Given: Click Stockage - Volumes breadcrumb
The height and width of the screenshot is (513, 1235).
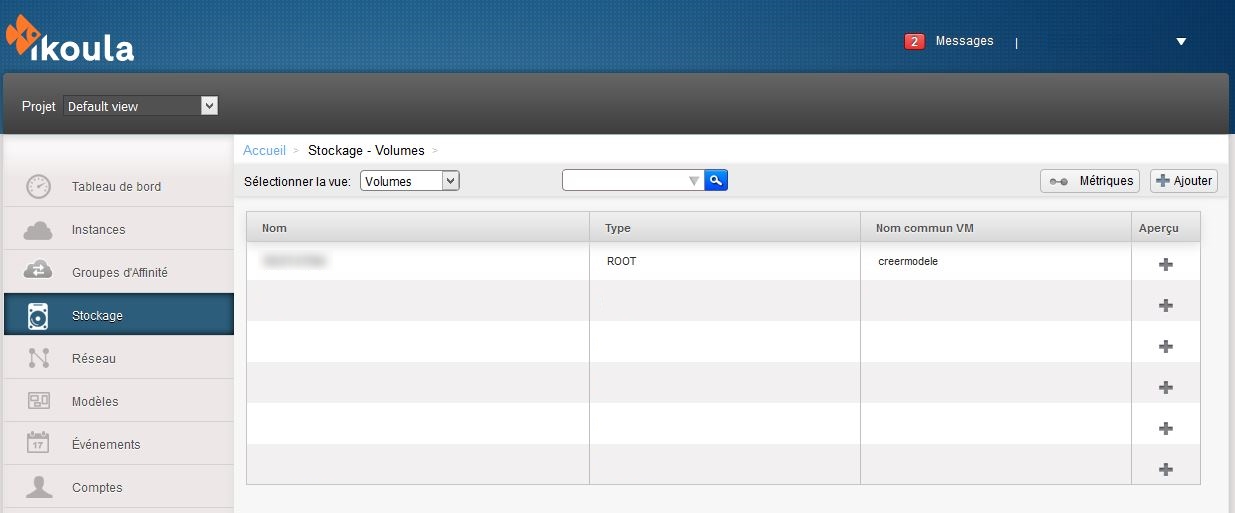Looking at the screenshot, I should click(366, 150).
